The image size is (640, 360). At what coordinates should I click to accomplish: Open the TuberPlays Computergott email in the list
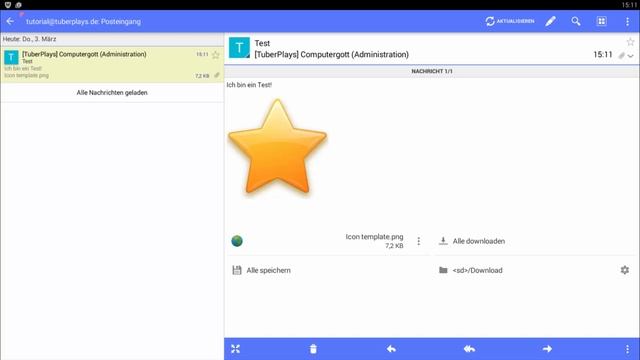[112, 64]
